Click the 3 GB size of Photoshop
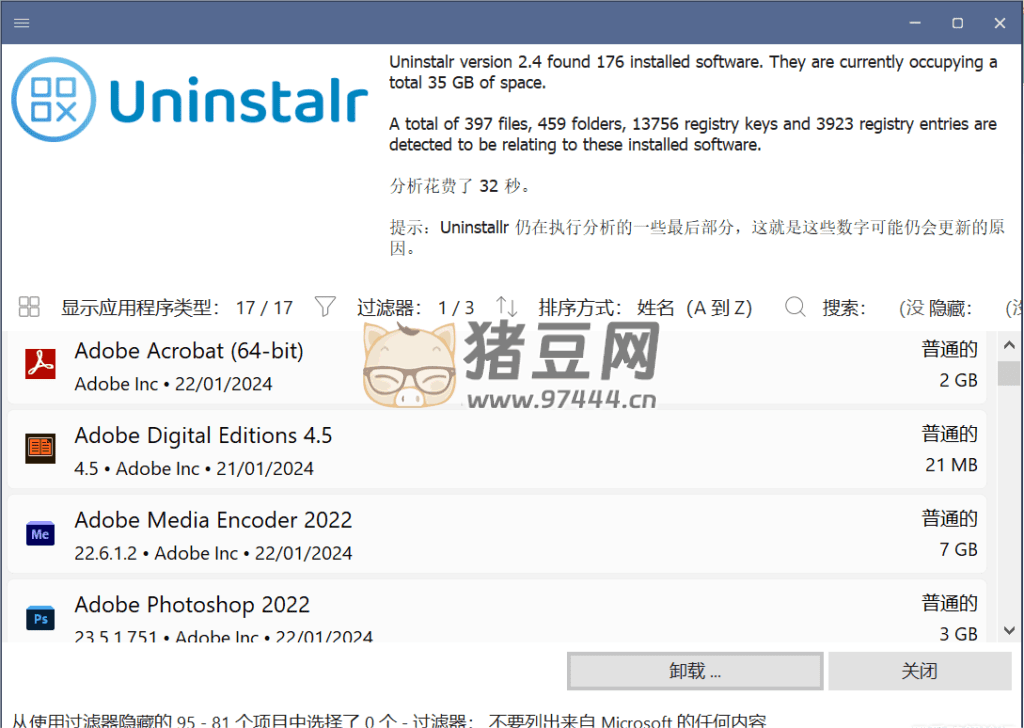The height and width of the screenshot is (728, 1024). click(958, 633)
